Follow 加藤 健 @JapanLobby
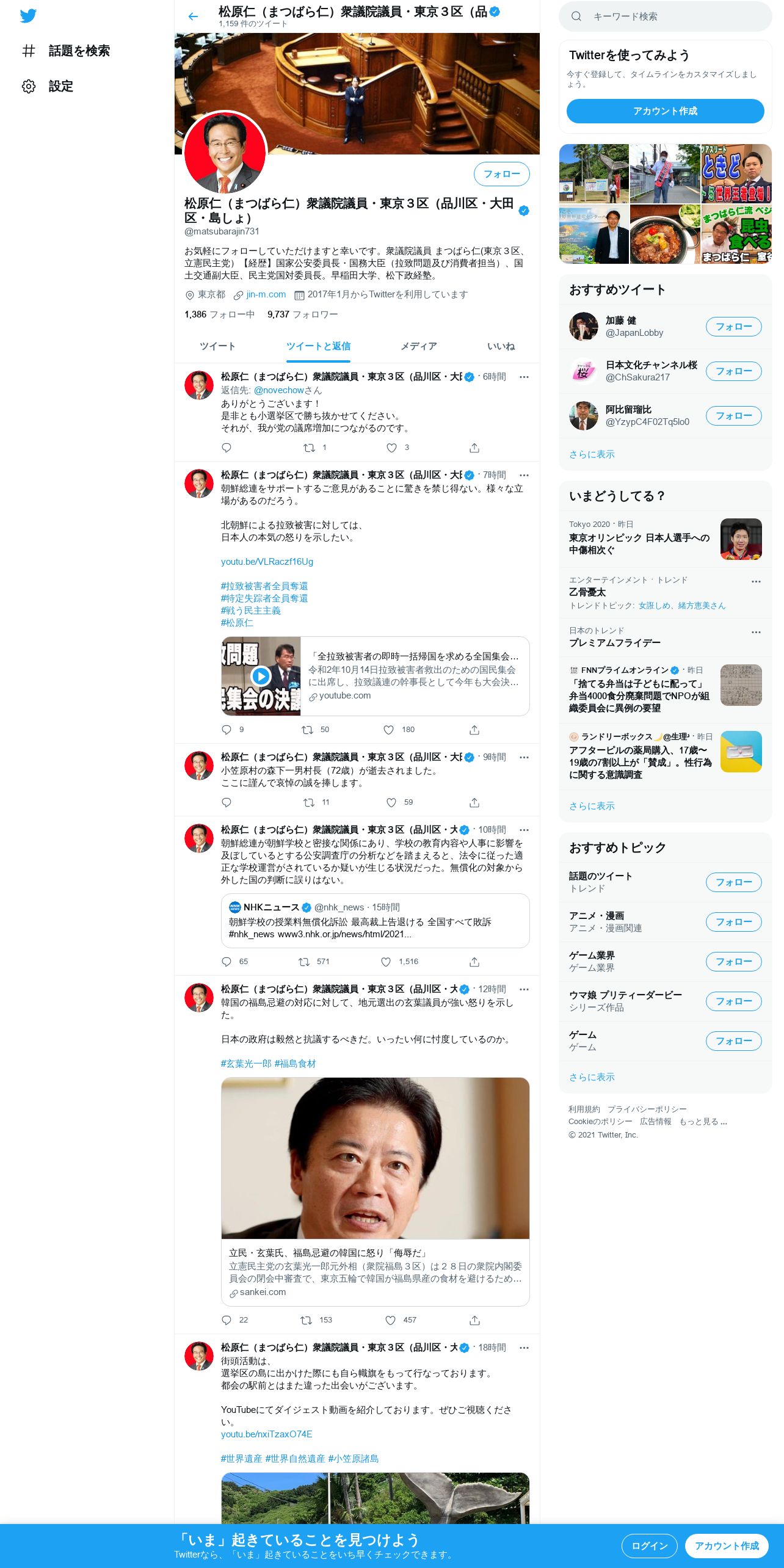The image size is (784, 1568). pos(733,327)
